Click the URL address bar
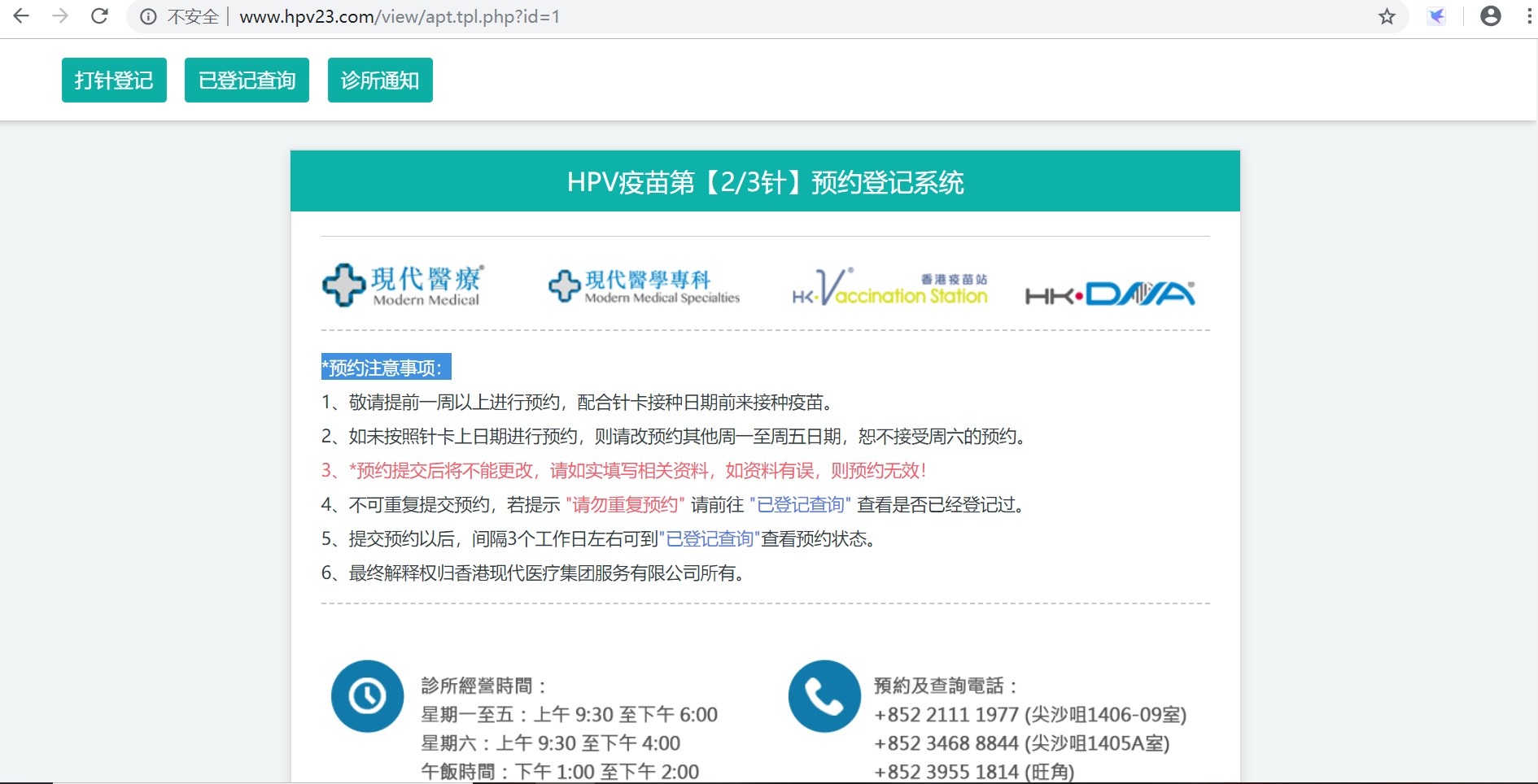 tap(732, 17)
